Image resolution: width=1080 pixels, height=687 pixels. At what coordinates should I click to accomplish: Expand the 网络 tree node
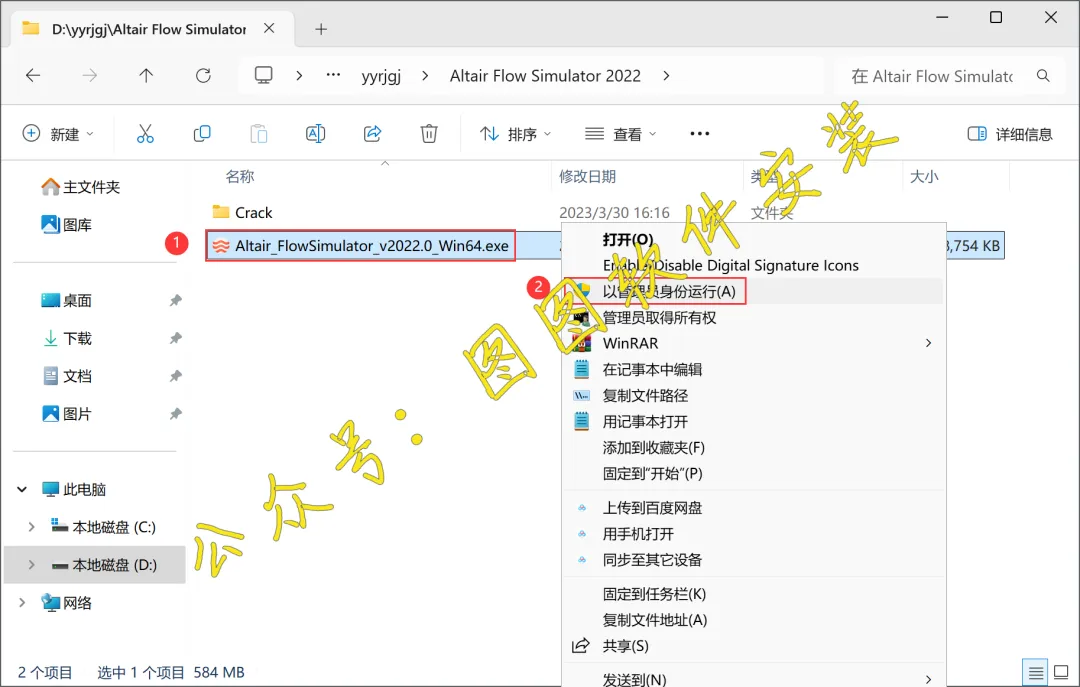coord(22,603)
